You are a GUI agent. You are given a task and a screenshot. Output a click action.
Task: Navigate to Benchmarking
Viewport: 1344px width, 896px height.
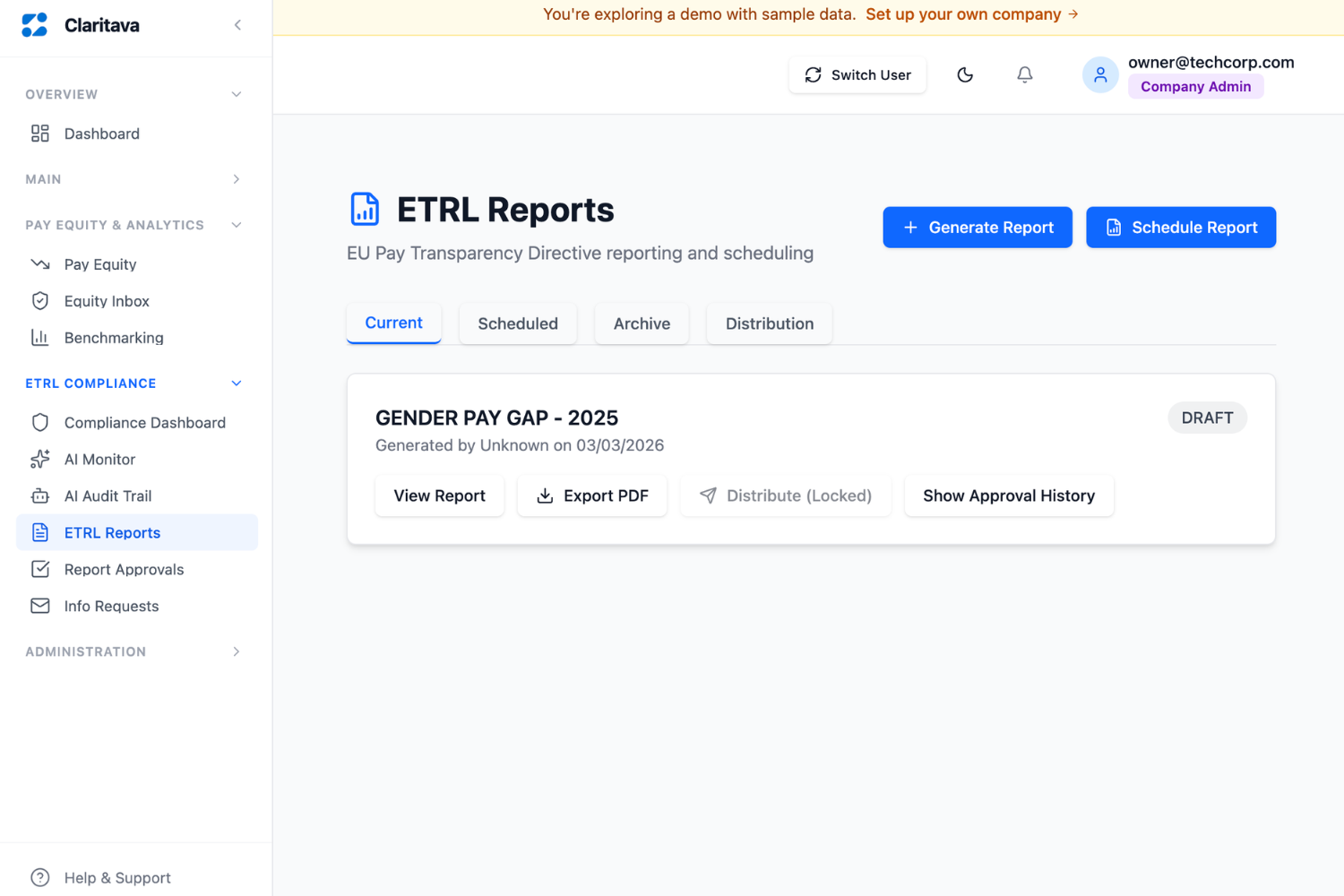(137, 338)
